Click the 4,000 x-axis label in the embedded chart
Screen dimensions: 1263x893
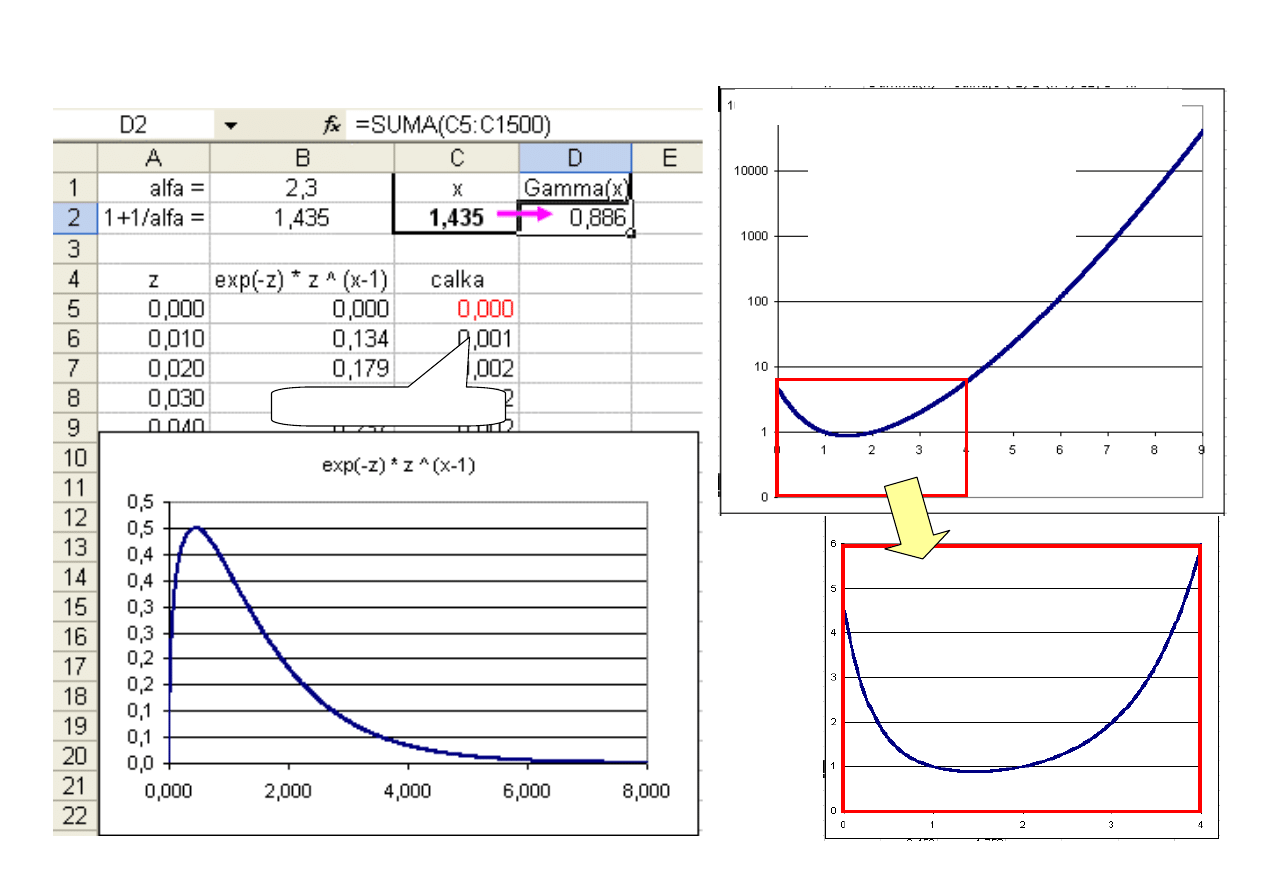[x=408, y=790]
